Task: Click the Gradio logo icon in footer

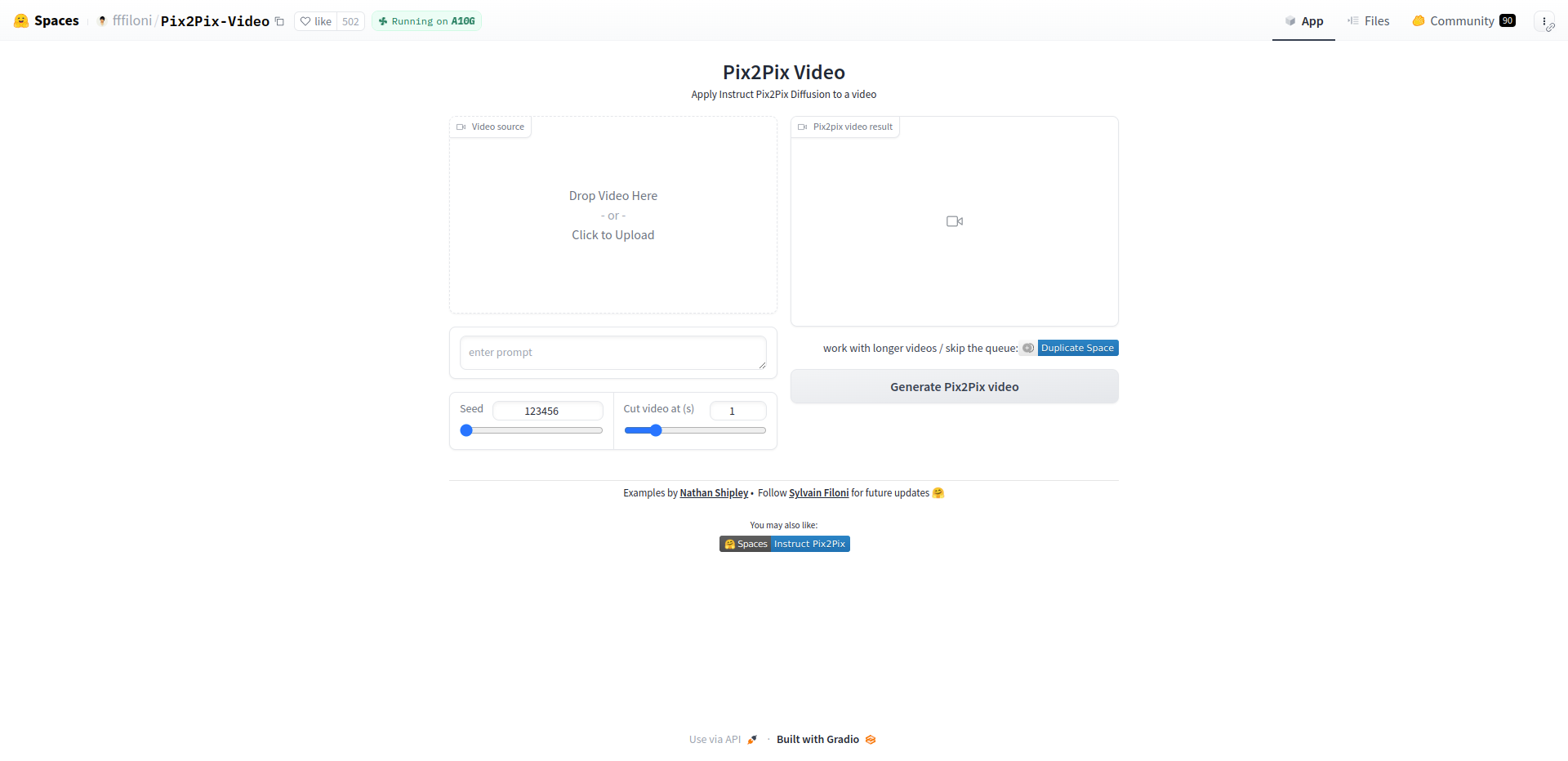Action: point(871,740)
